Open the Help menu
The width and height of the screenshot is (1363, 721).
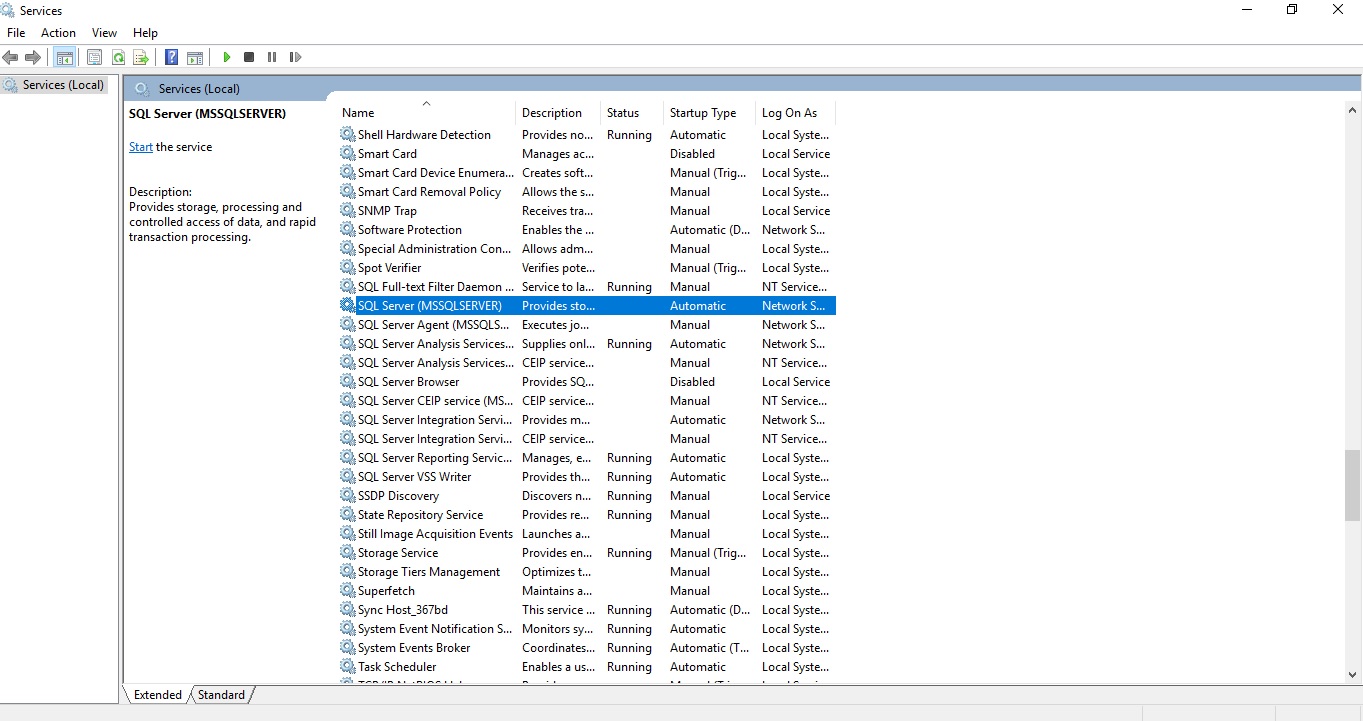(x=145, y=33)
